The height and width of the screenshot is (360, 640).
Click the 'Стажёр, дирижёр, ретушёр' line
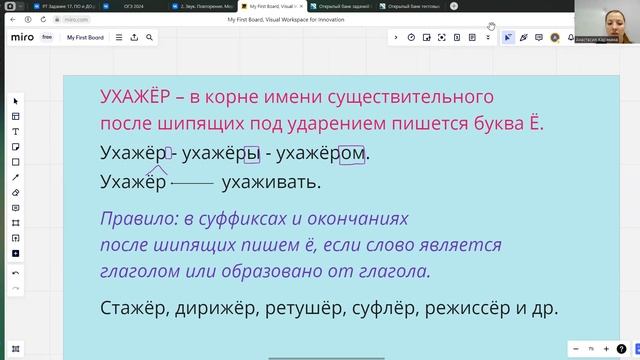[x=329, y=308]
